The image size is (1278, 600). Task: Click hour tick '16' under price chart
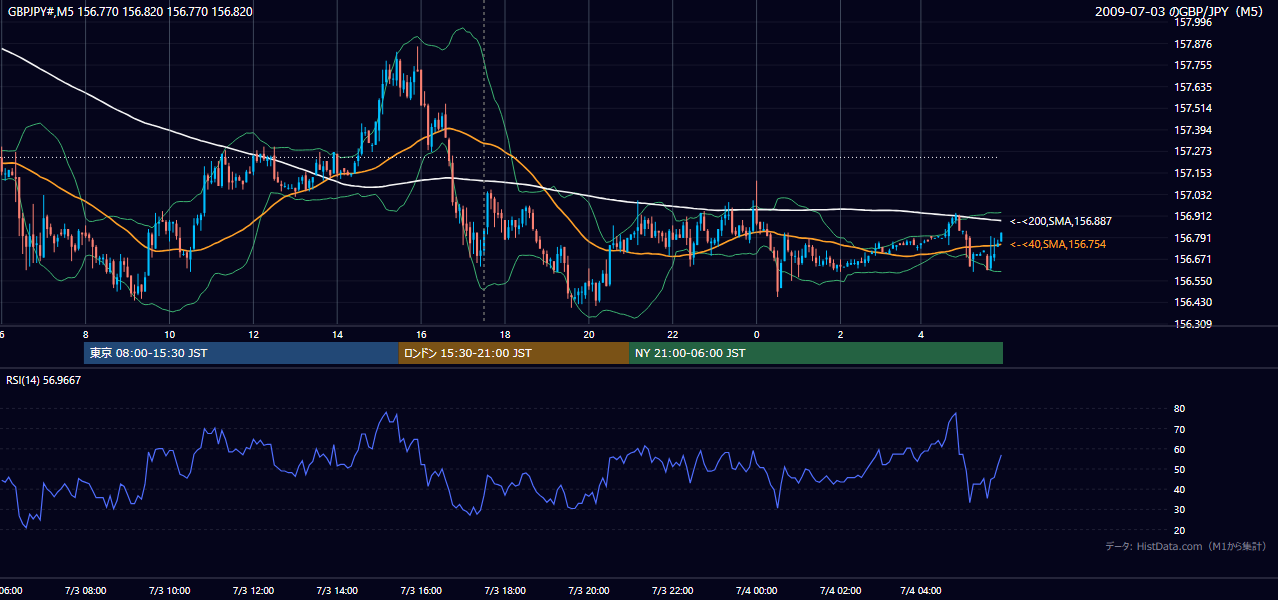[422, 334]
